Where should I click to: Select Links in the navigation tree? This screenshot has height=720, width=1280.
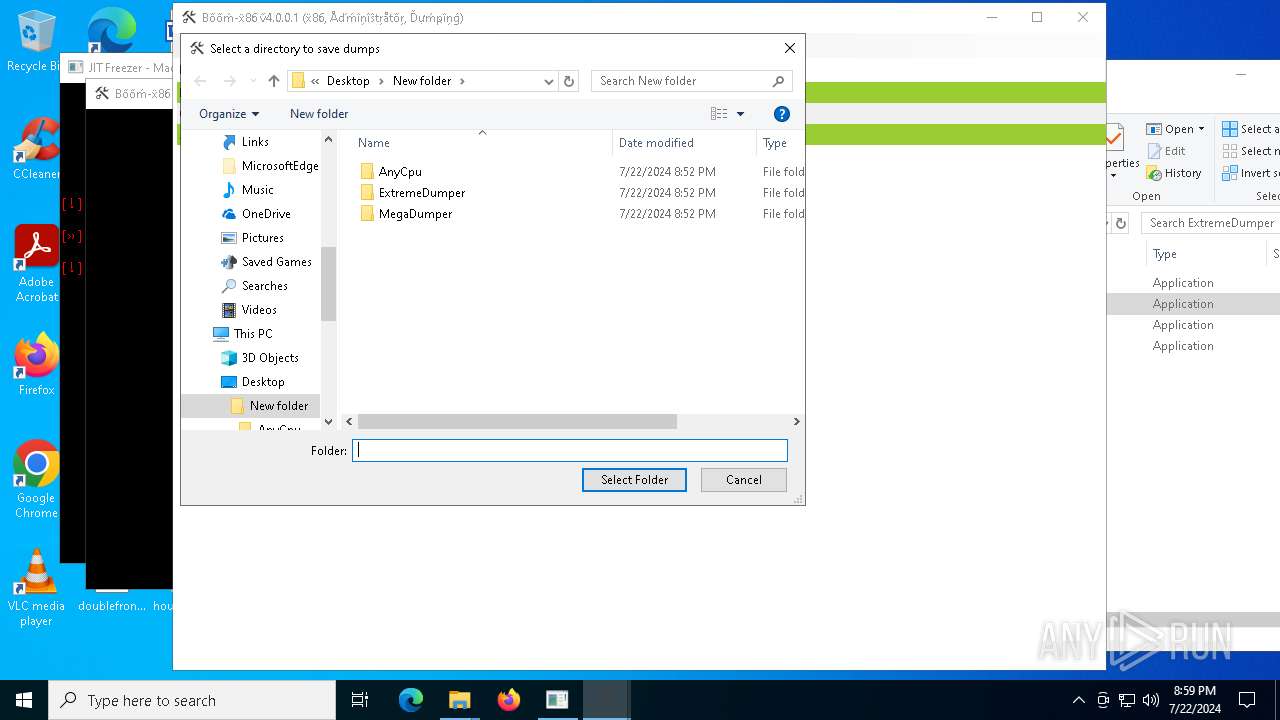pos(255,142)
